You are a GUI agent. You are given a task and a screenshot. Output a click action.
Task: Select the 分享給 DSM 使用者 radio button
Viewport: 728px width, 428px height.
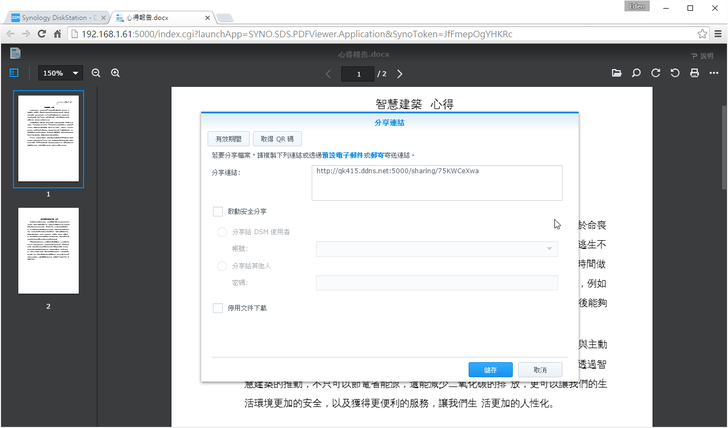(x=222, y=232)
